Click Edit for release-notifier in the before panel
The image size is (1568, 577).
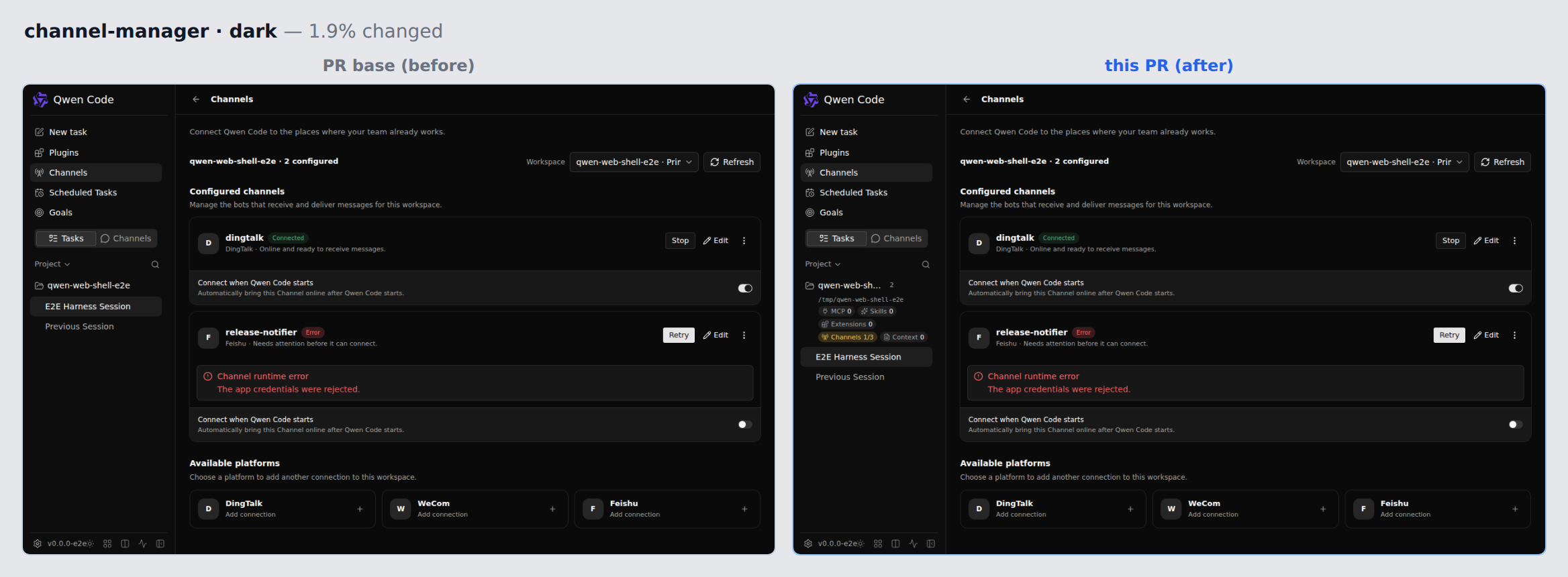[x=716, y=335]
